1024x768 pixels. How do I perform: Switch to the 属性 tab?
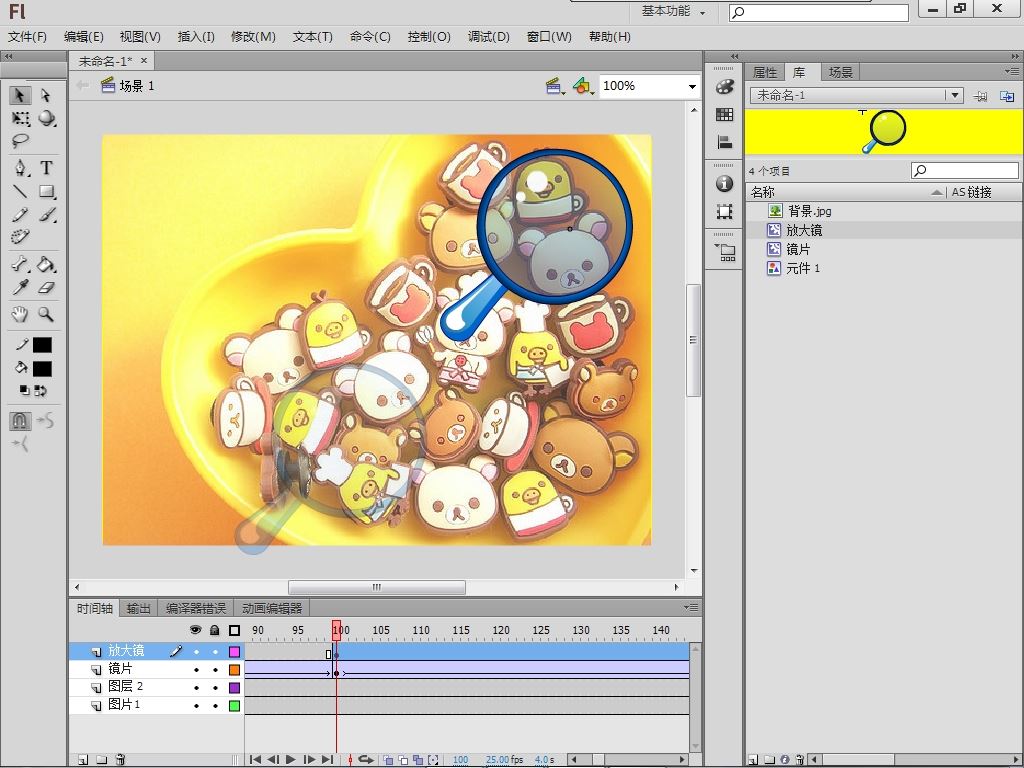pos(764,72)
